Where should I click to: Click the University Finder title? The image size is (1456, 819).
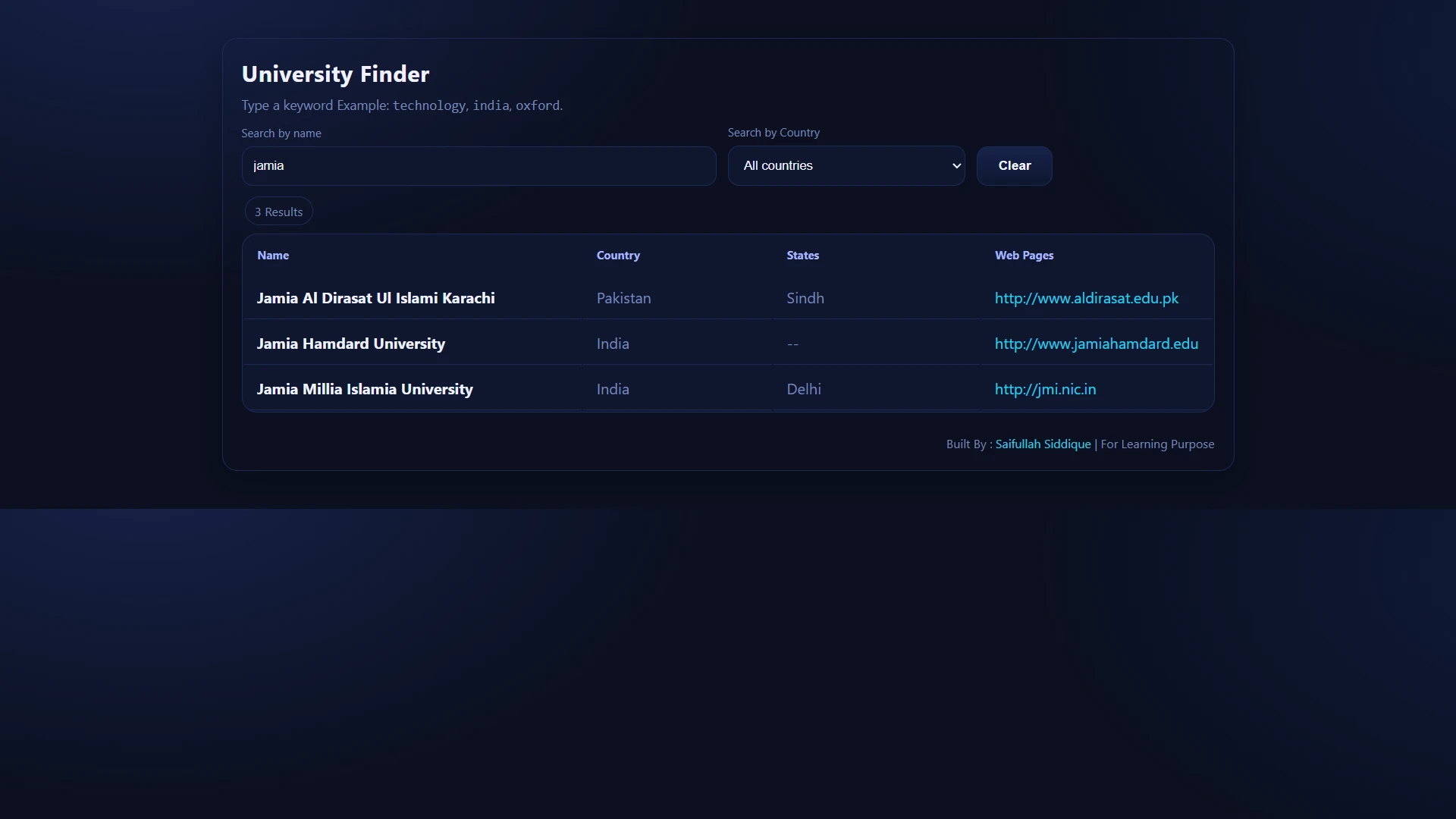pos(335,74)
